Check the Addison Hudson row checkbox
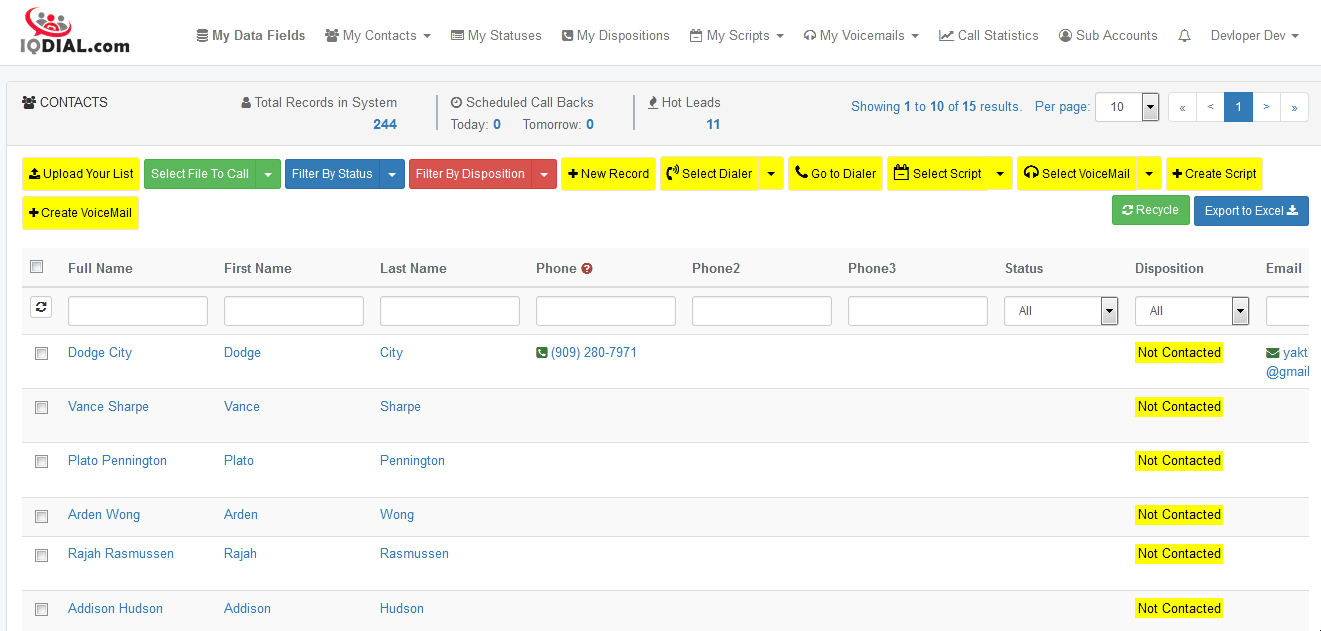Viewport: 1321px width, 631px height. click(x=41, y=609)
